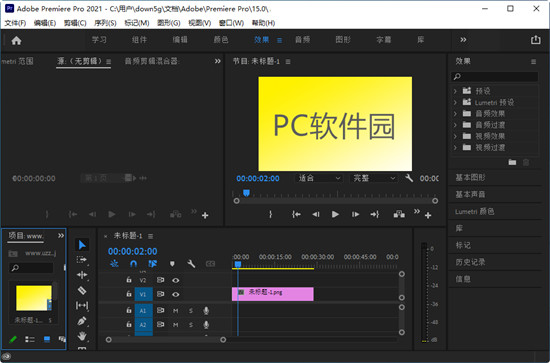The image size is (550, 363).
Task: Switch Project panel to list view
Action: (30, 339)
